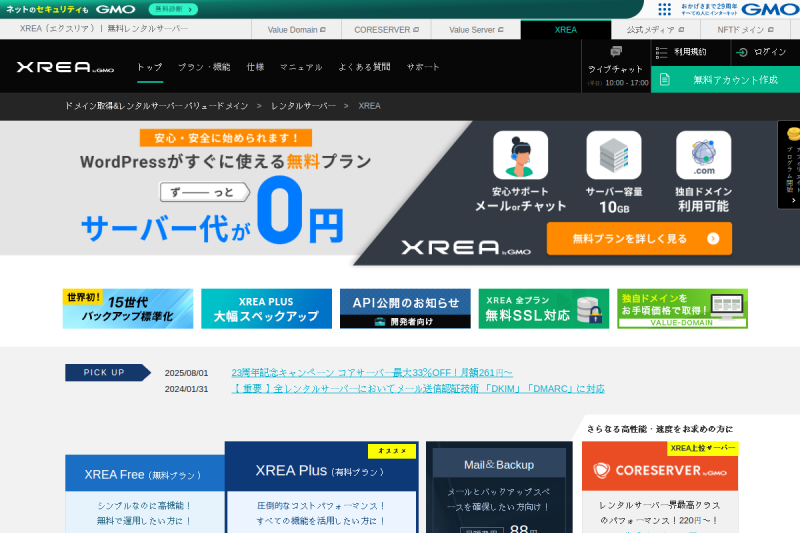Click the 無料診断 pill button
The width and height of the screenshot is (800, 533).
pos(173,9)
